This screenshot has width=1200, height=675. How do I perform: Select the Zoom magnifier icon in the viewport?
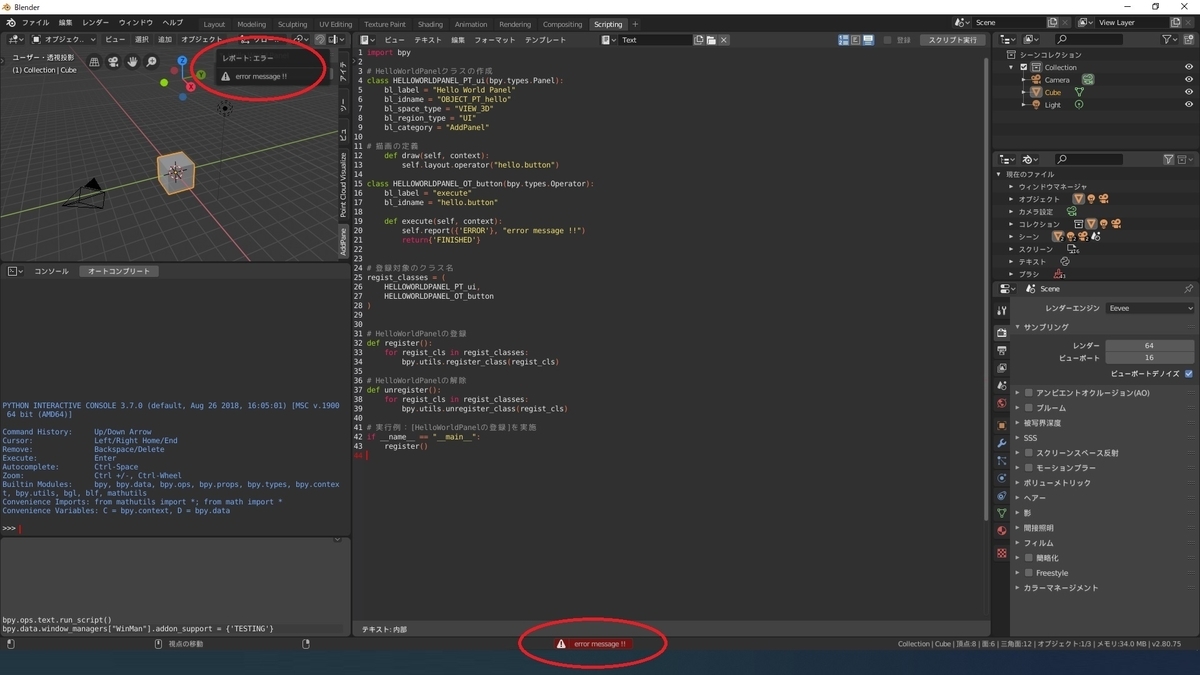pos(150,62)
